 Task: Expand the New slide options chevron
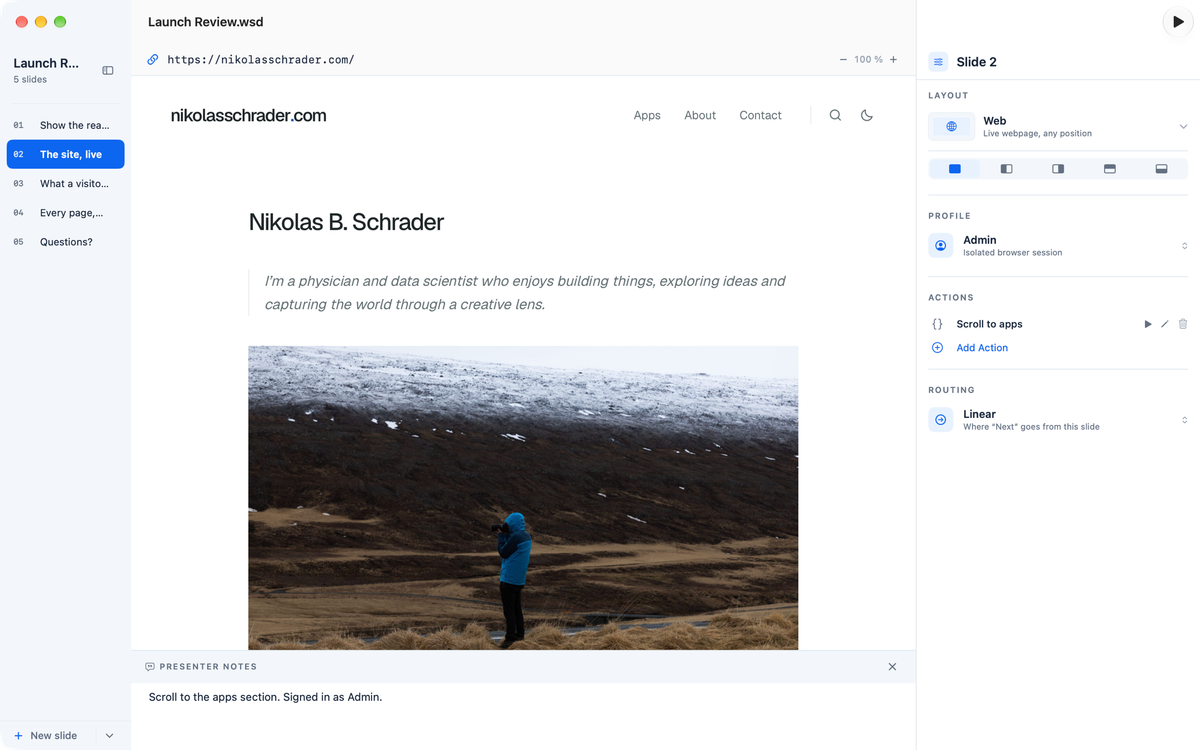(x=109, y=736)
